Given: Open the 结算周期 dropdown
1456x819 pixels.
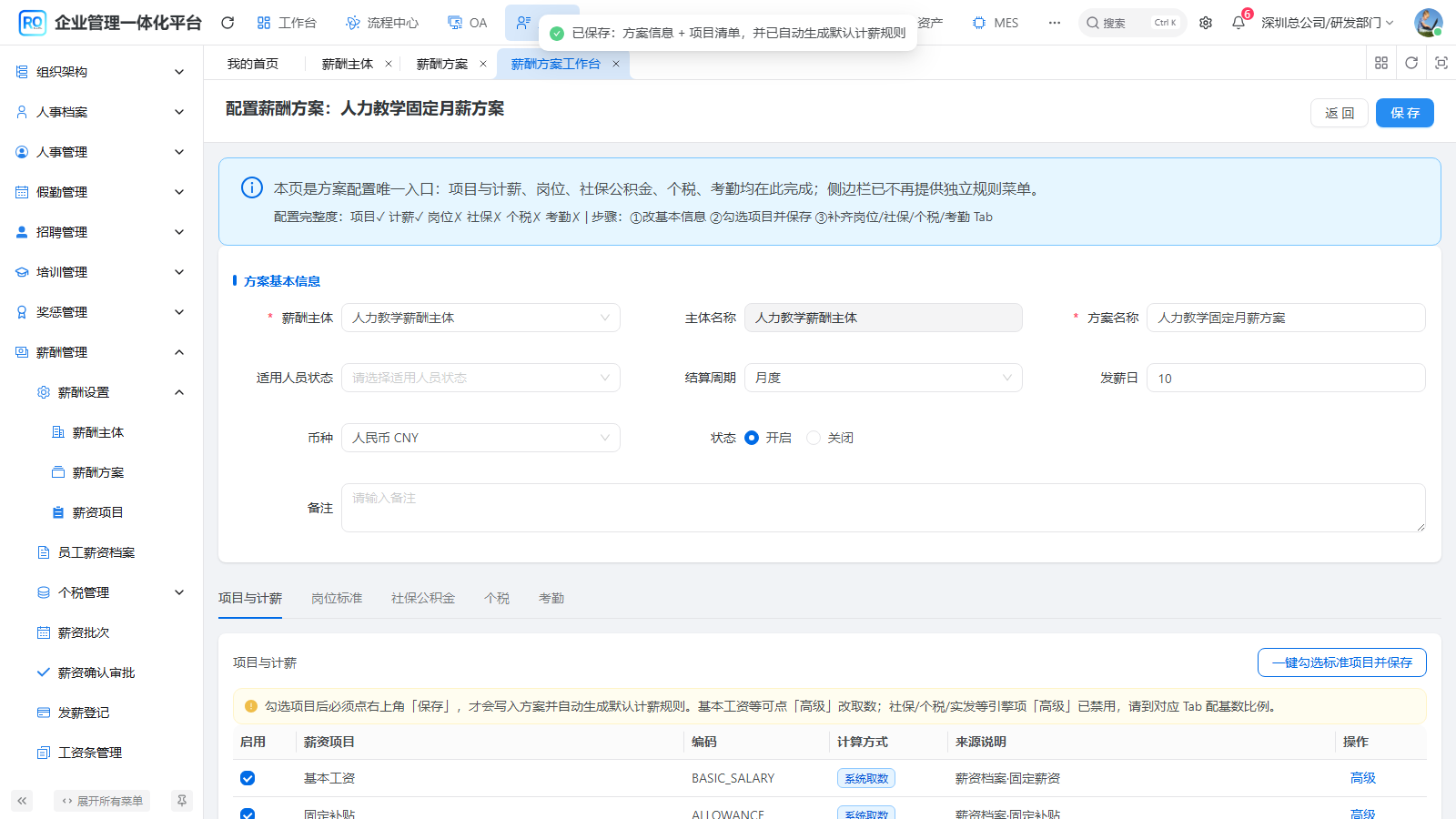Looking at the screenshot, I should click(883, 378).
